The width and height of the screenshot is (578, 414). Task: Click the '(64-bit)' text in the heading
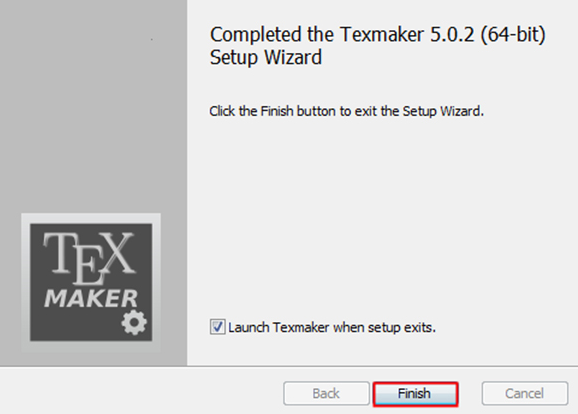(513, 35)
